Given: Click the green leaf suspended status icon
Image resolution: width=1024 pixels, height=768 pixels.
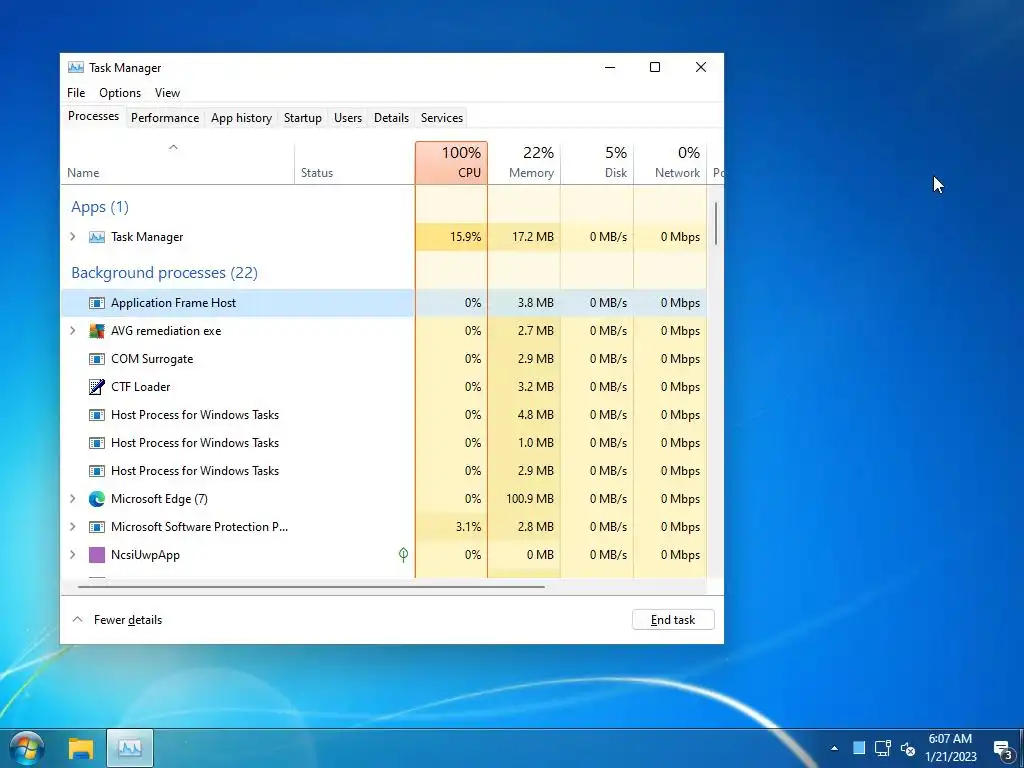Looking at the screenshot, I should pos(404,554).
